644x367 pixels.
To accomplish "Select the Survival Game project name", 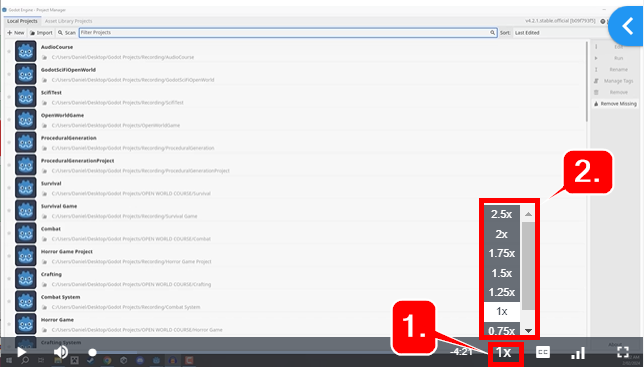I will [x=59, y=206].
